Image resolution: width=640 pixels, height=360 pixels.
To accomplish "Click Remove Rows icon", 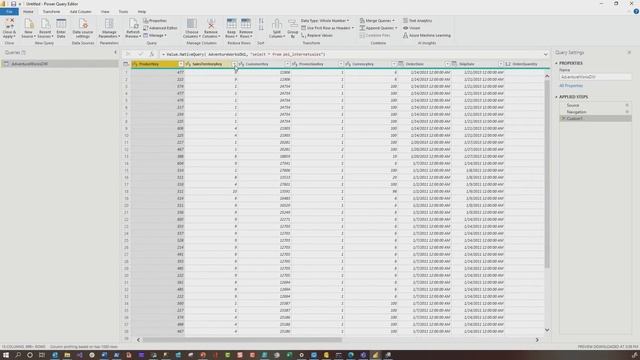I will point(246,24).
